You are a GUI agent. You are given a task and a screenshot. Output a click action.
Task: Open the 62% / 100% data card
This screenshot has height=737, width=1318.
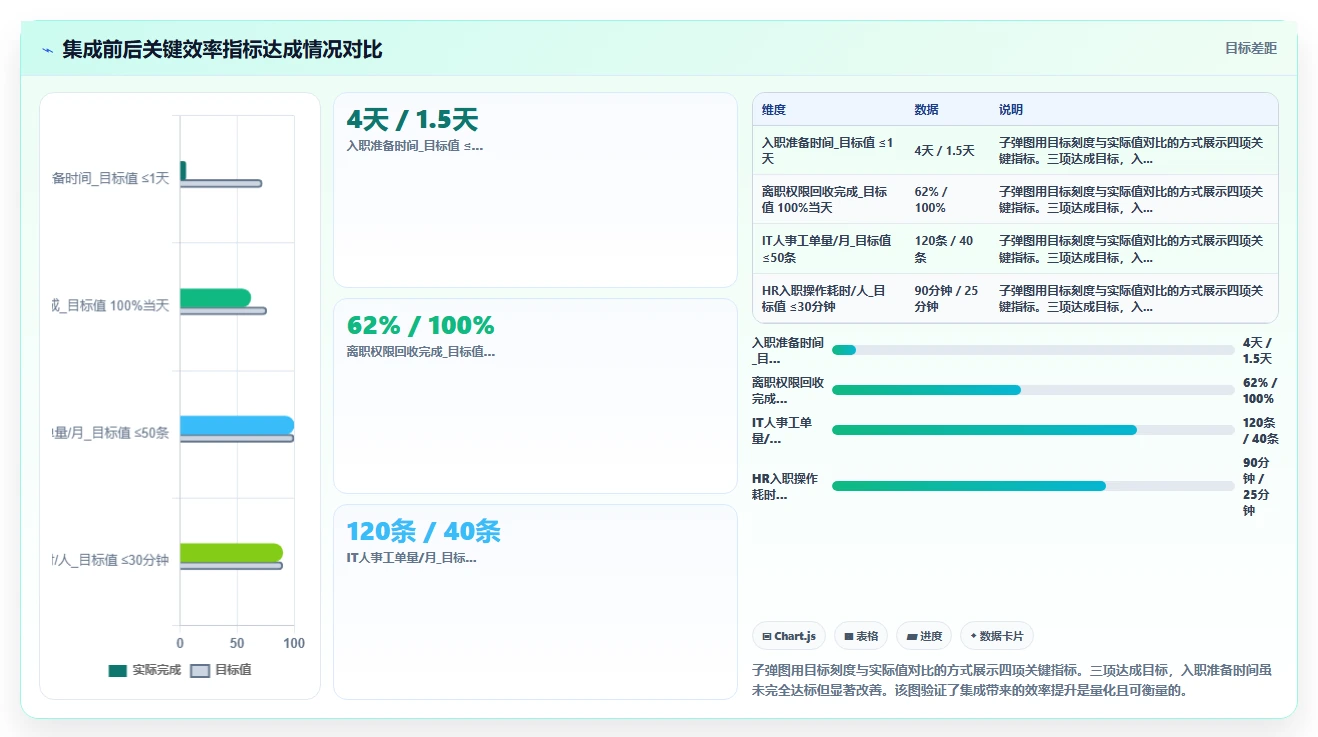pos(535,396)
